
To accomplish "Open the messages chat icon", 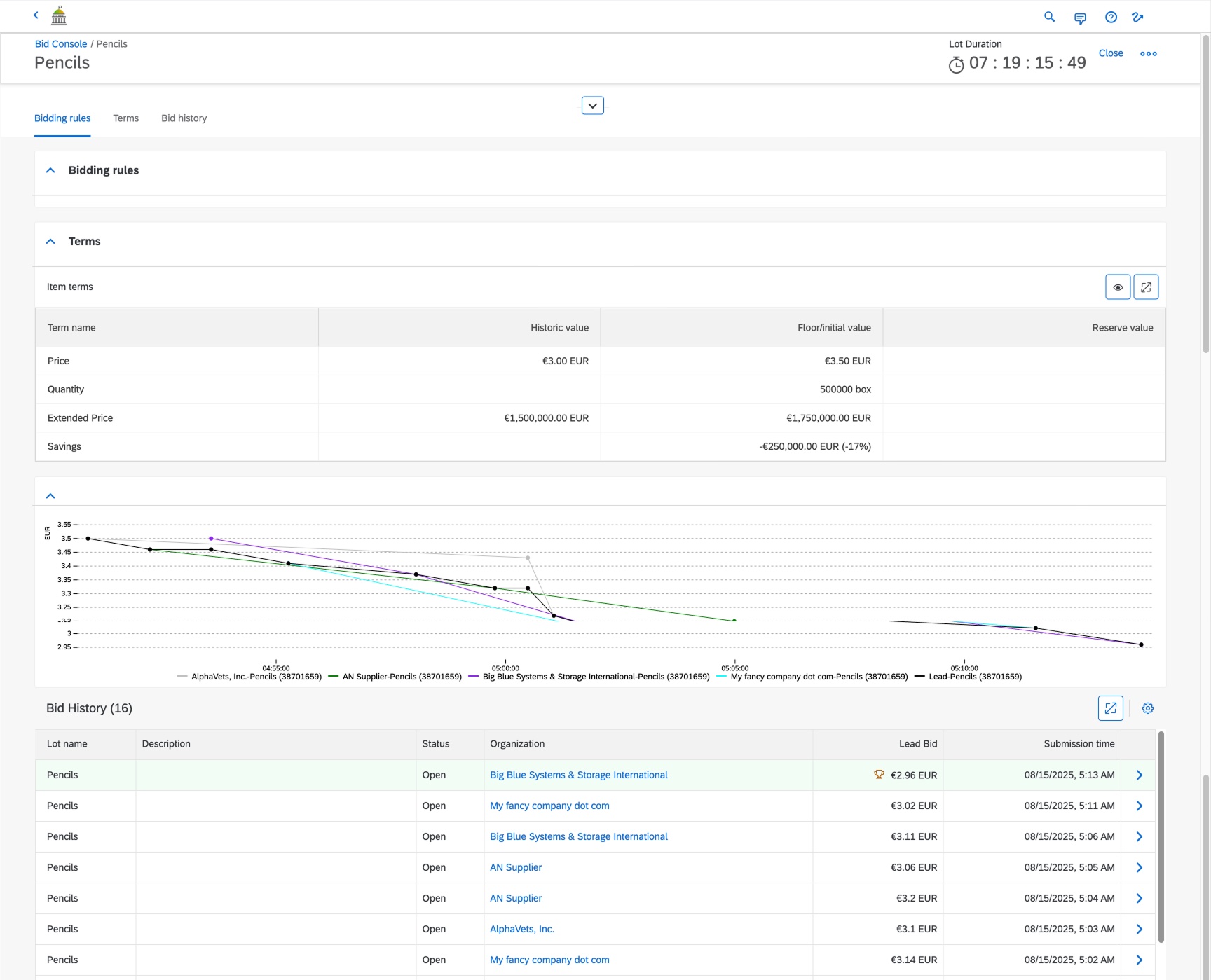I will pos(1080,18).
